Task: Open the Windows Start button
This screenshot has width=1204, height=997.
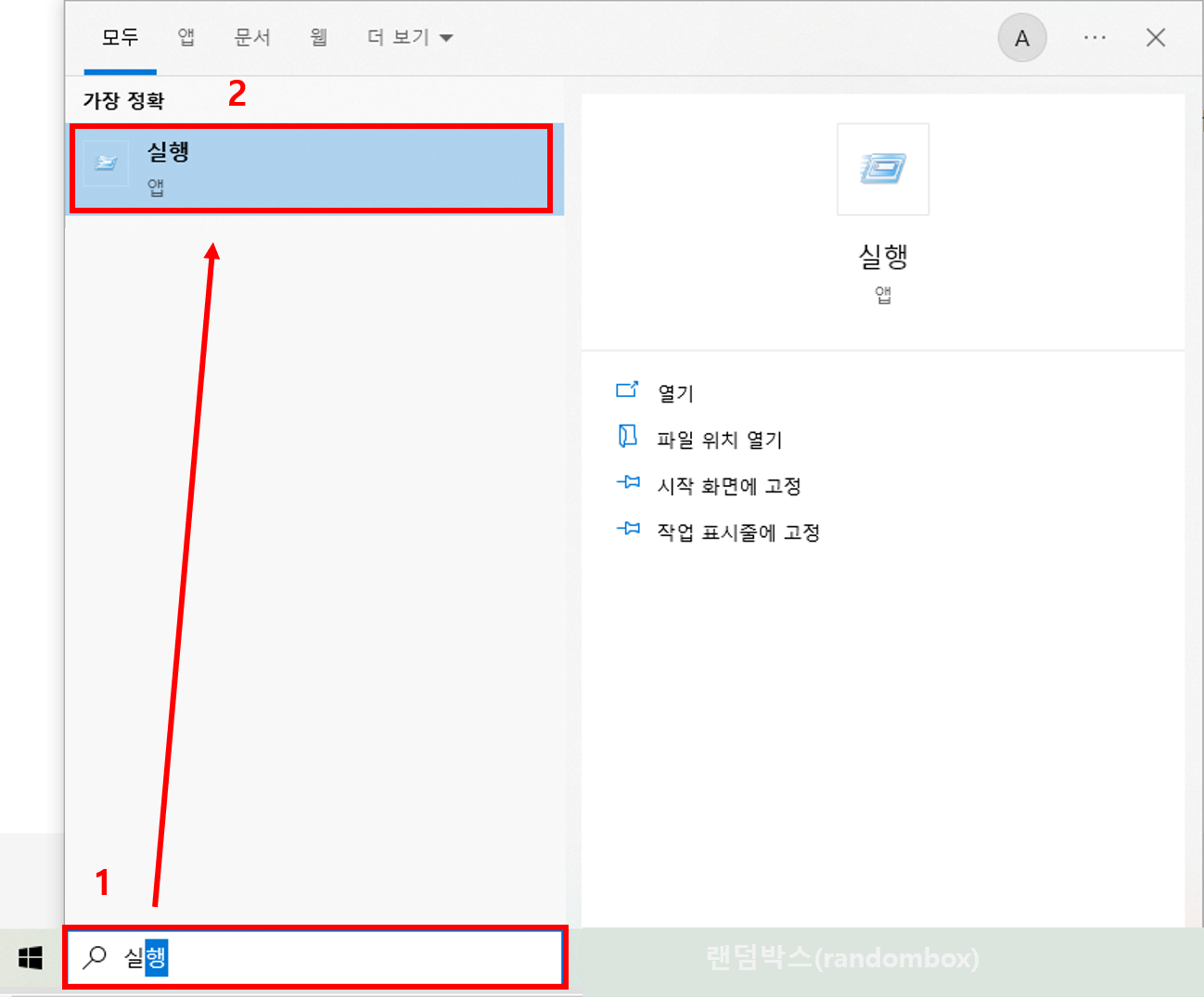Action: pos(30,958)
